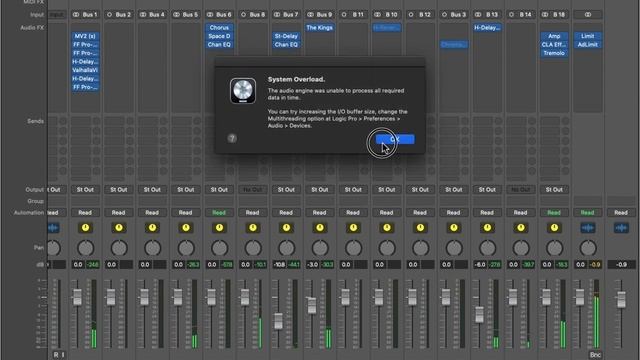The width and height of the screenshot is (640, 360).
Task: Click the yellow channel icon on Bus 7 strip
Action: coord(286,228)
